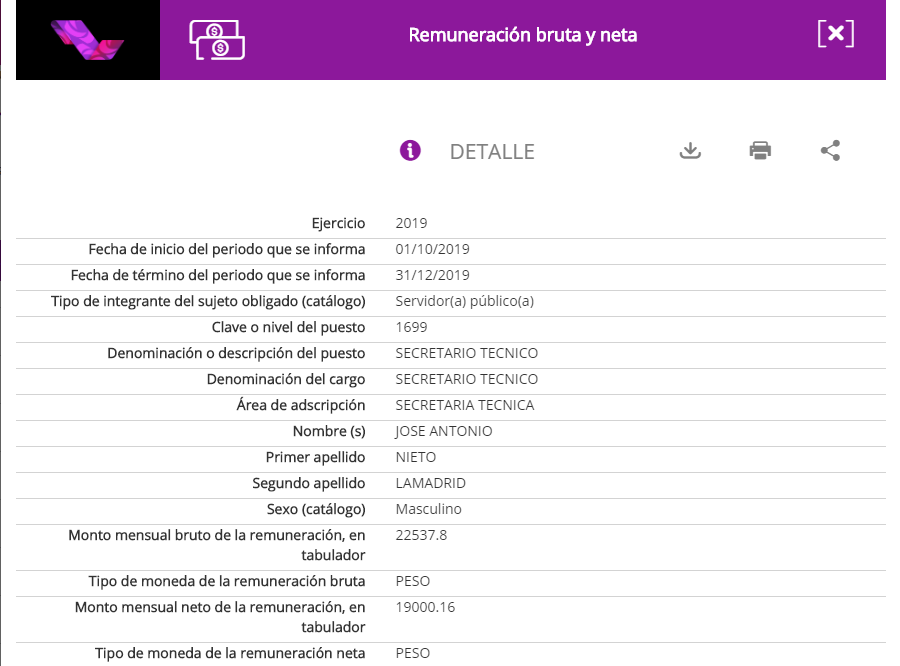Click 'Fecha de término del periodo' label

coord(218,275)
